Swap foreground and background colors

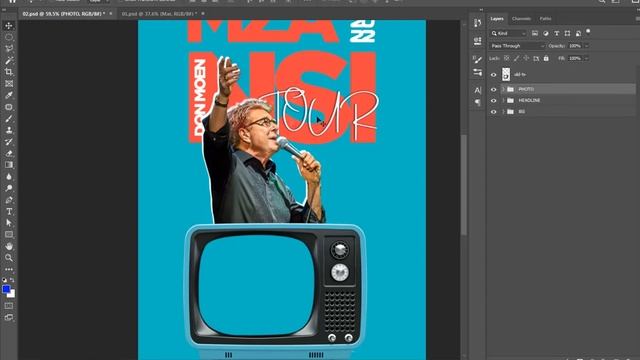coord(12,280)
